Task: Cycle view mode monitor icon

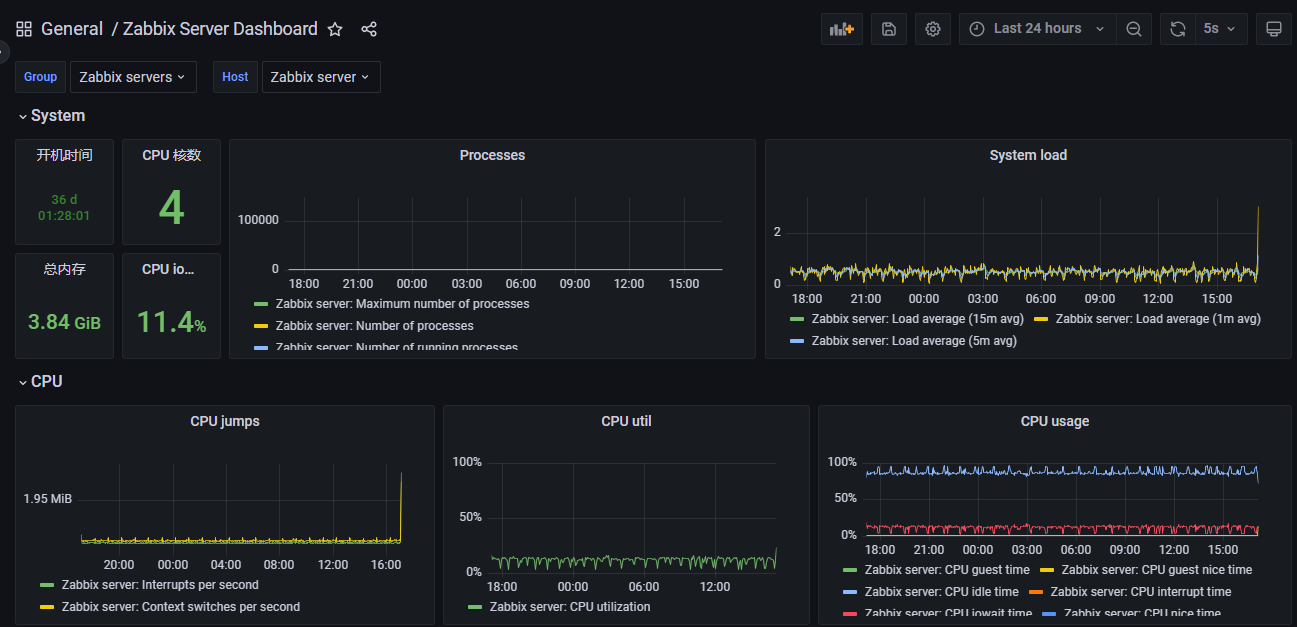Action: coord(1274,29)
